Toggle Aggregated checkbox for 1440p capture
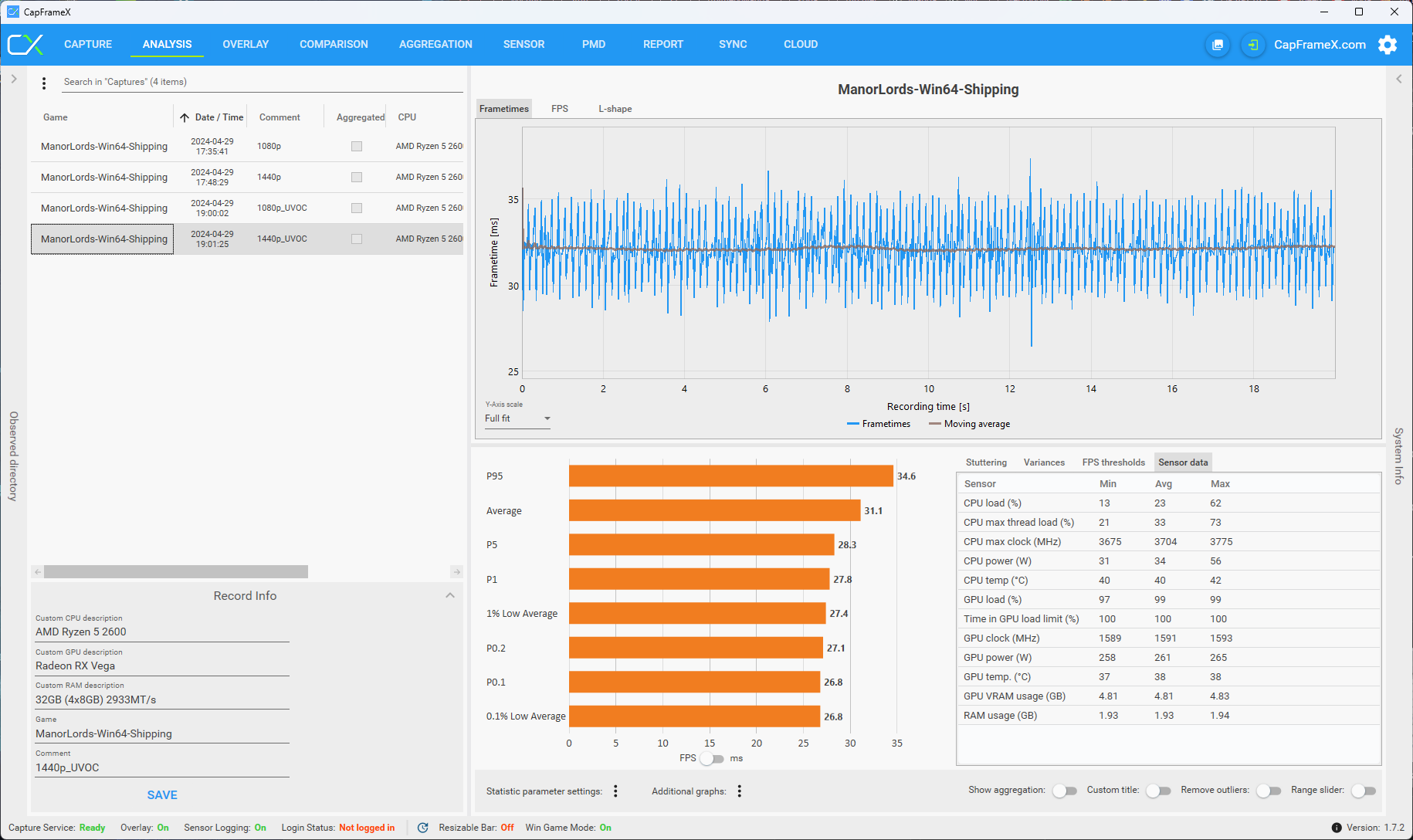 (x=357, y=177)
